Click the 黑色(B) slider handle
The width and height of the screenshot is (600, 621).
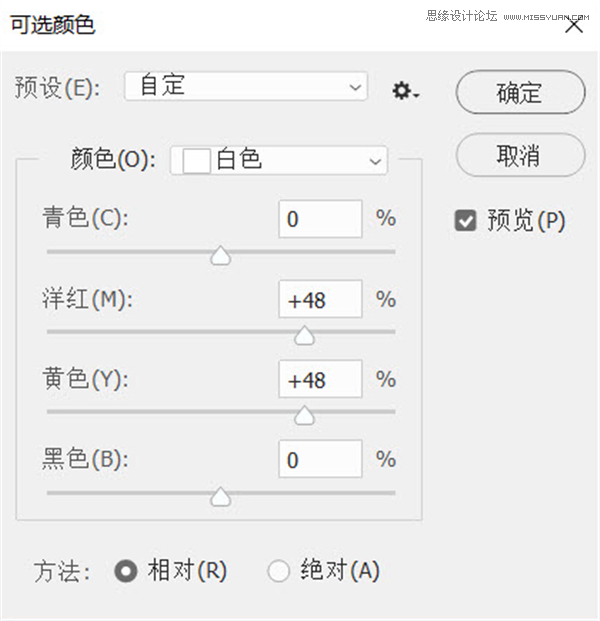click(x=221, y=497)
